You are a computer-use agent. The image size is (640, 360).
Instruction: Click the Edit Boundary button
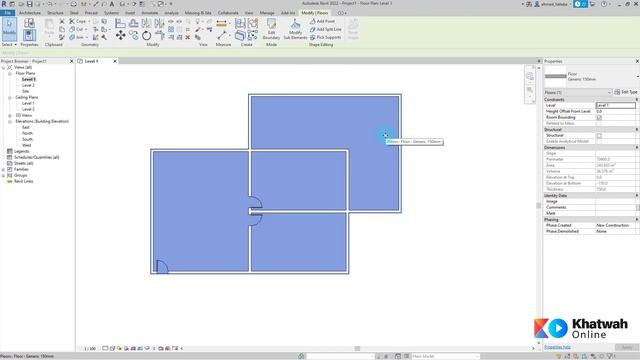click(x=271, y=29)
